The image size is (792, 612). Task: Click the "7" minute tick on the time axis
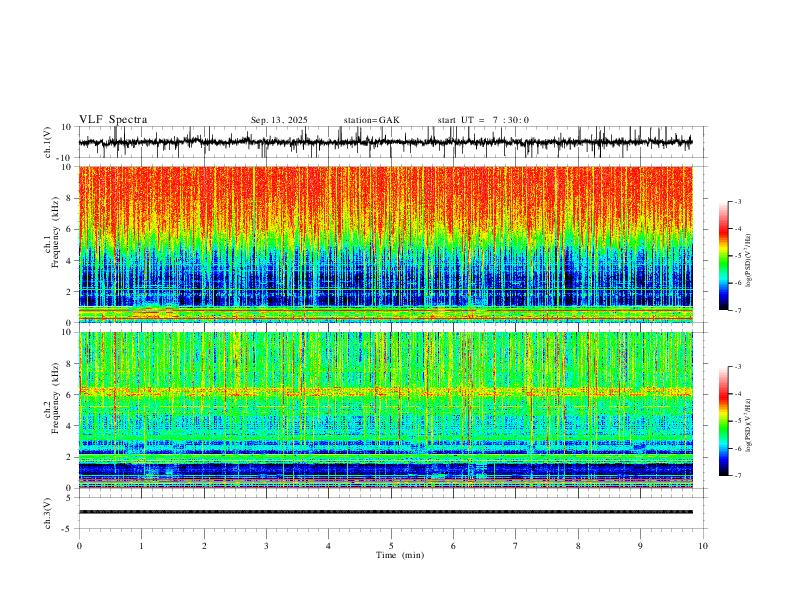(x=515, y=546)
